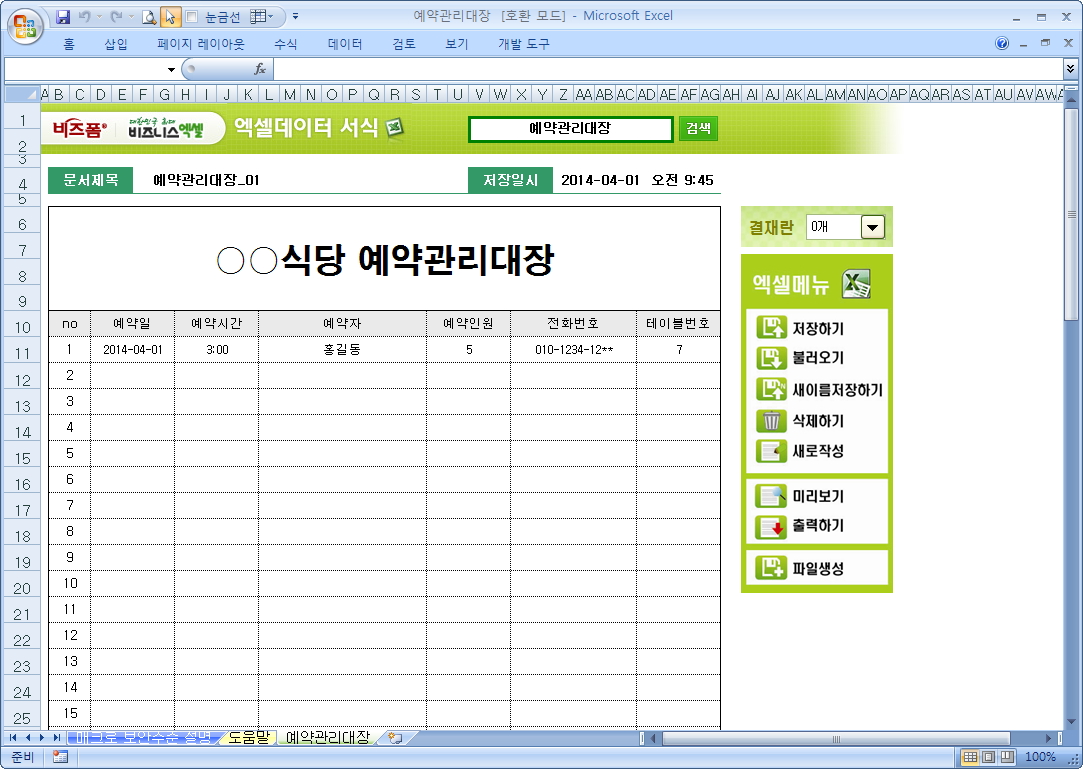Select the cell with 홍길동
1083x769 pixels.
[342, 350]
